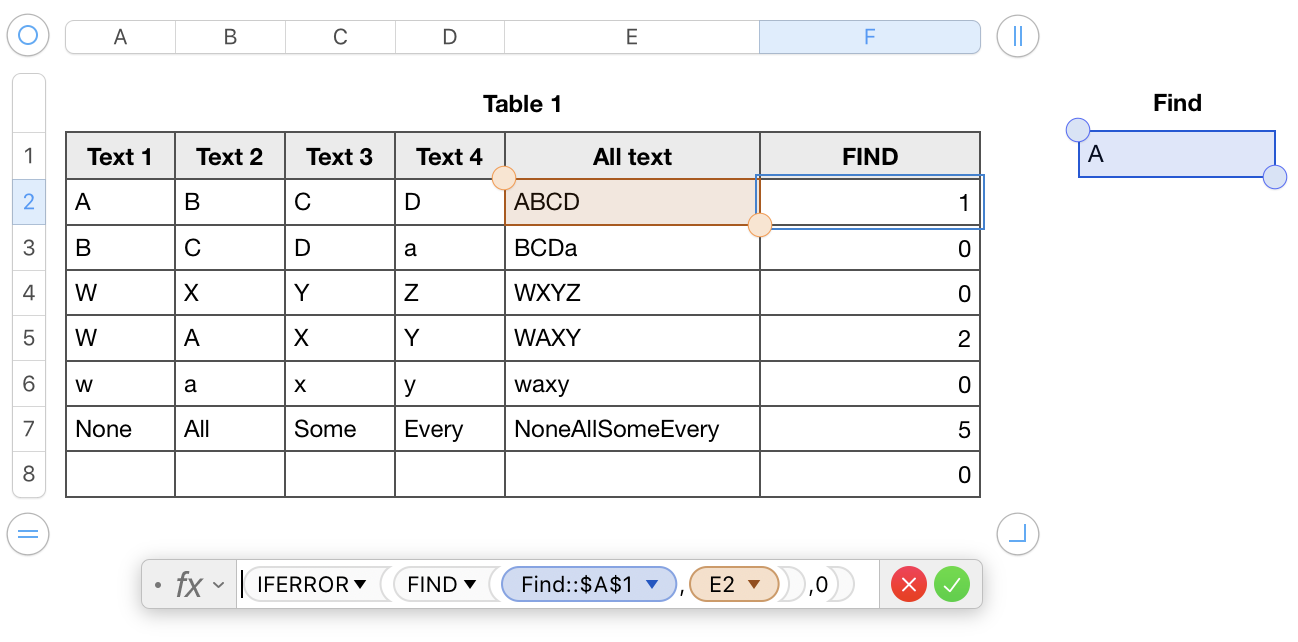Select row 7 header
This screenshot has height=642, width=1298.
[28, 429]
